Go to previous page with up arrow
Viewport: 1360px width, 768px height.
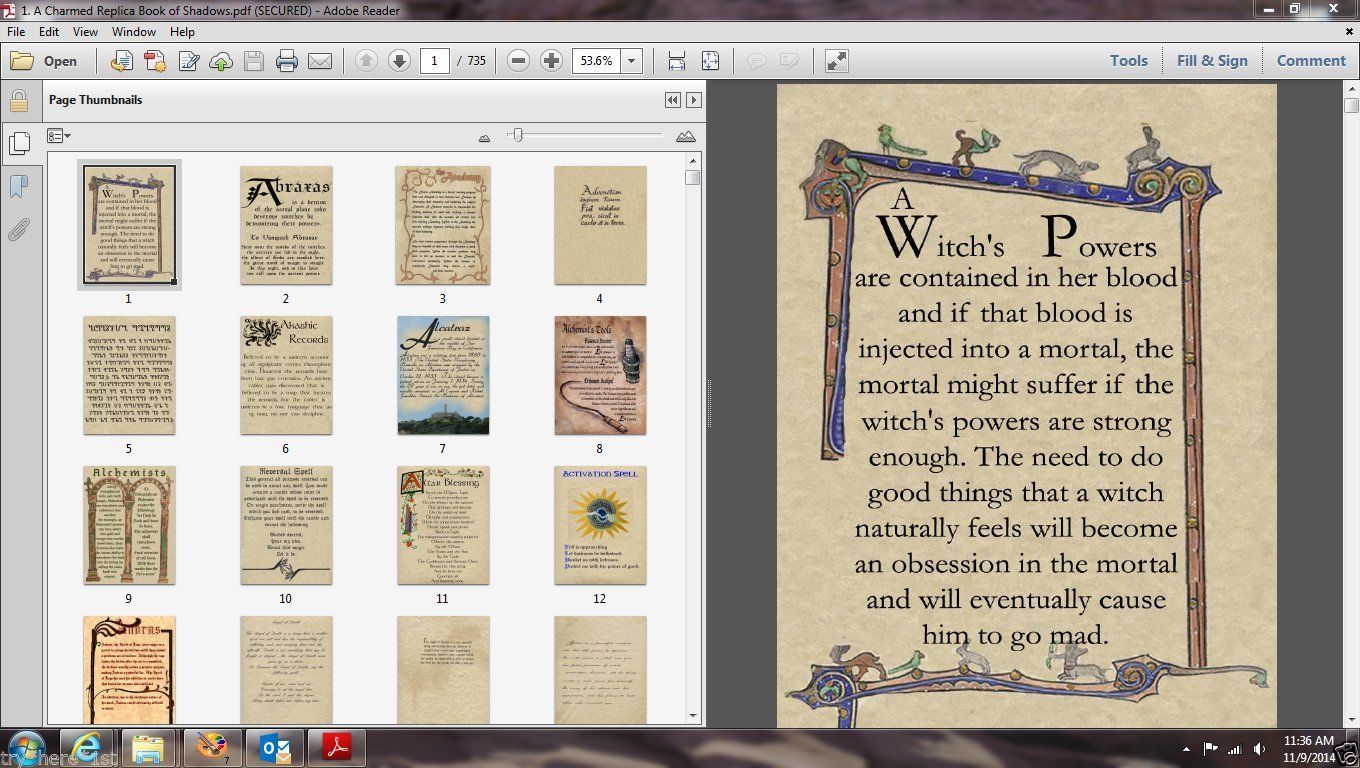coord(366,61)
